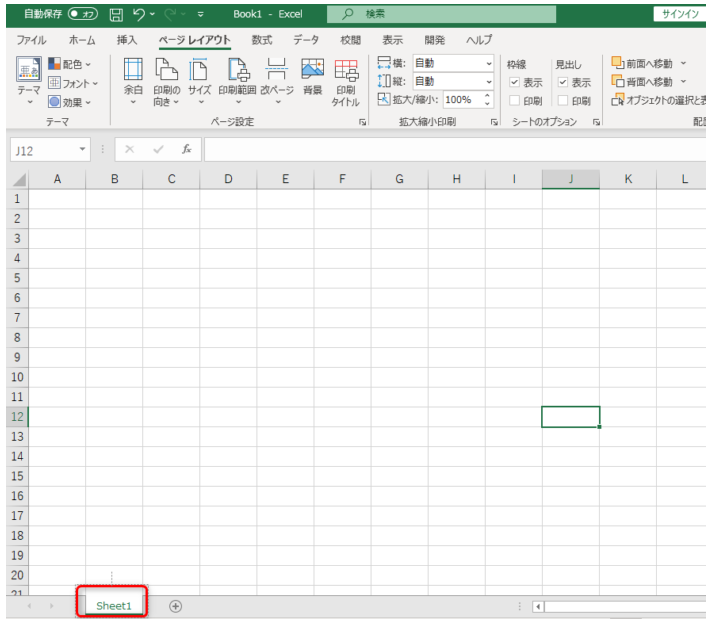Select the Sheet1 worksheet tab
This screenshot has width=719, height=625.
coord(113,606)
